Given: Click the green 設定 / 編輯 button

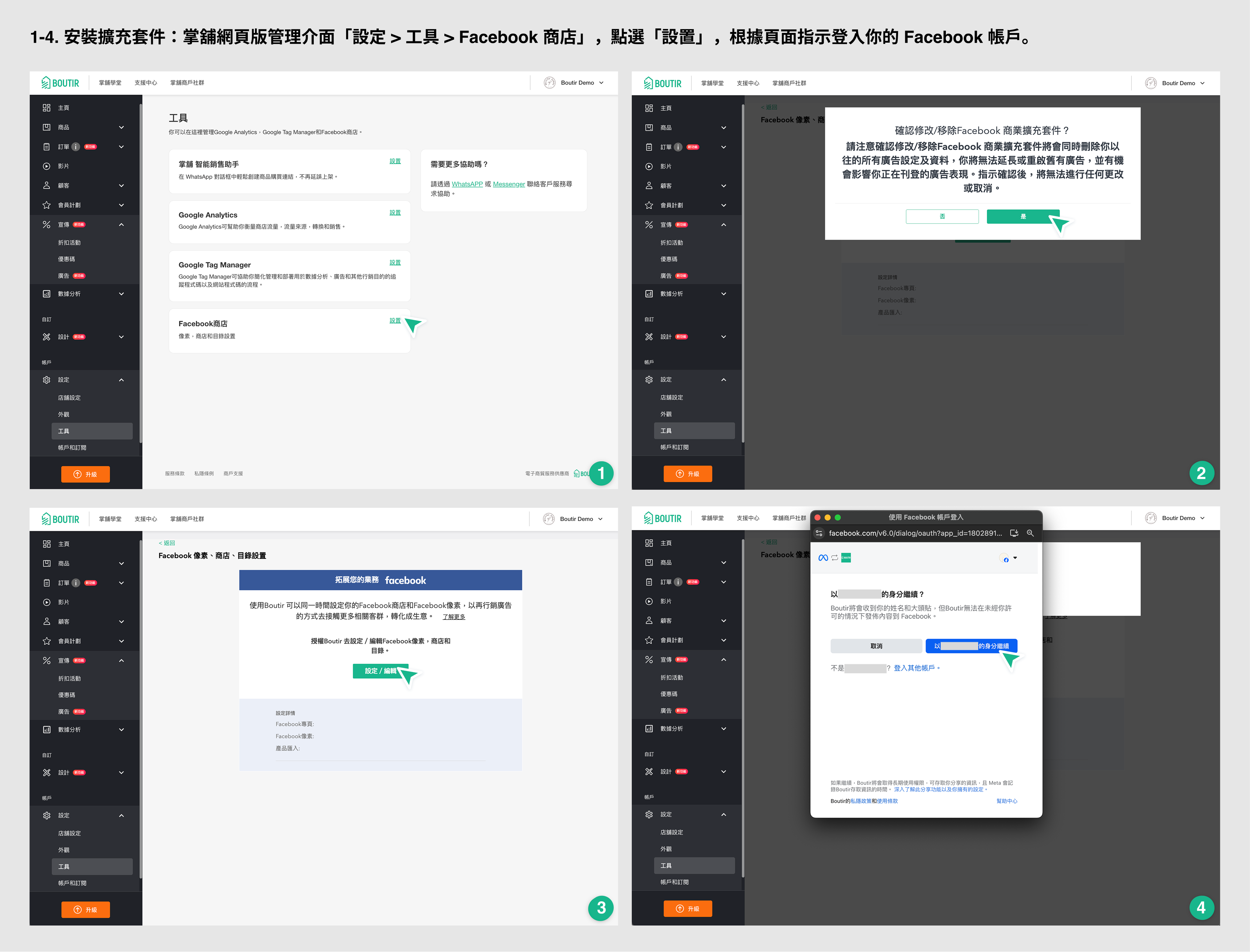Looking at the screenshot, I should tap(380, 671).
